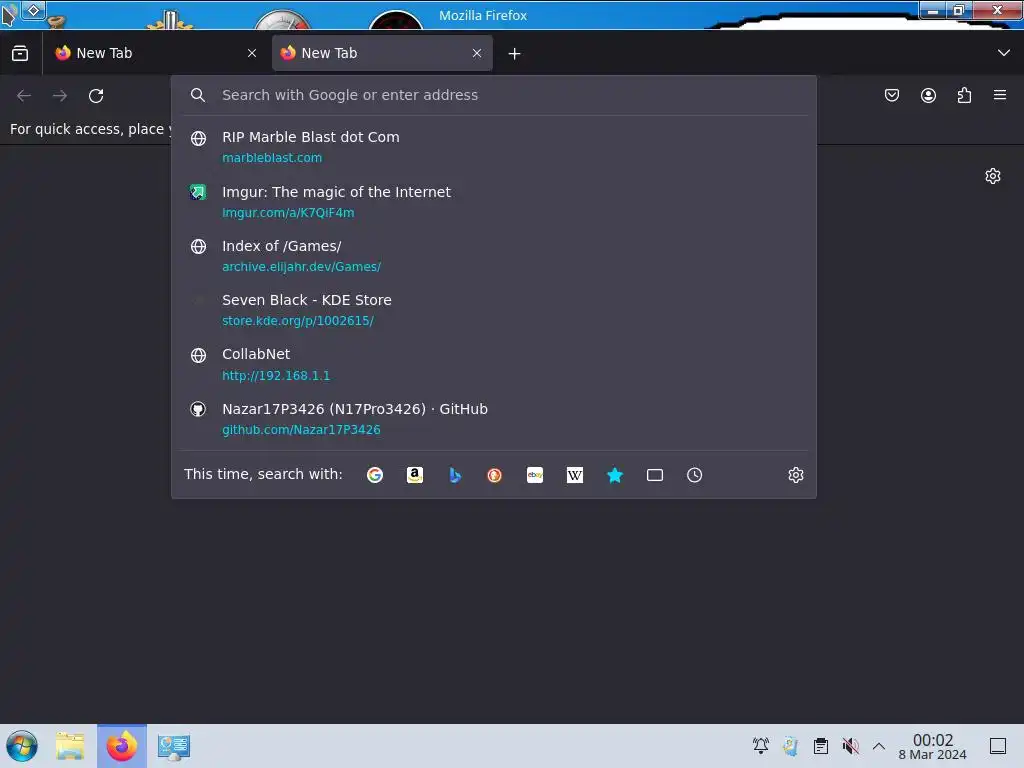Reload the current page
1024x768 pixels.
pyautogui.click(x=96, y=96)
